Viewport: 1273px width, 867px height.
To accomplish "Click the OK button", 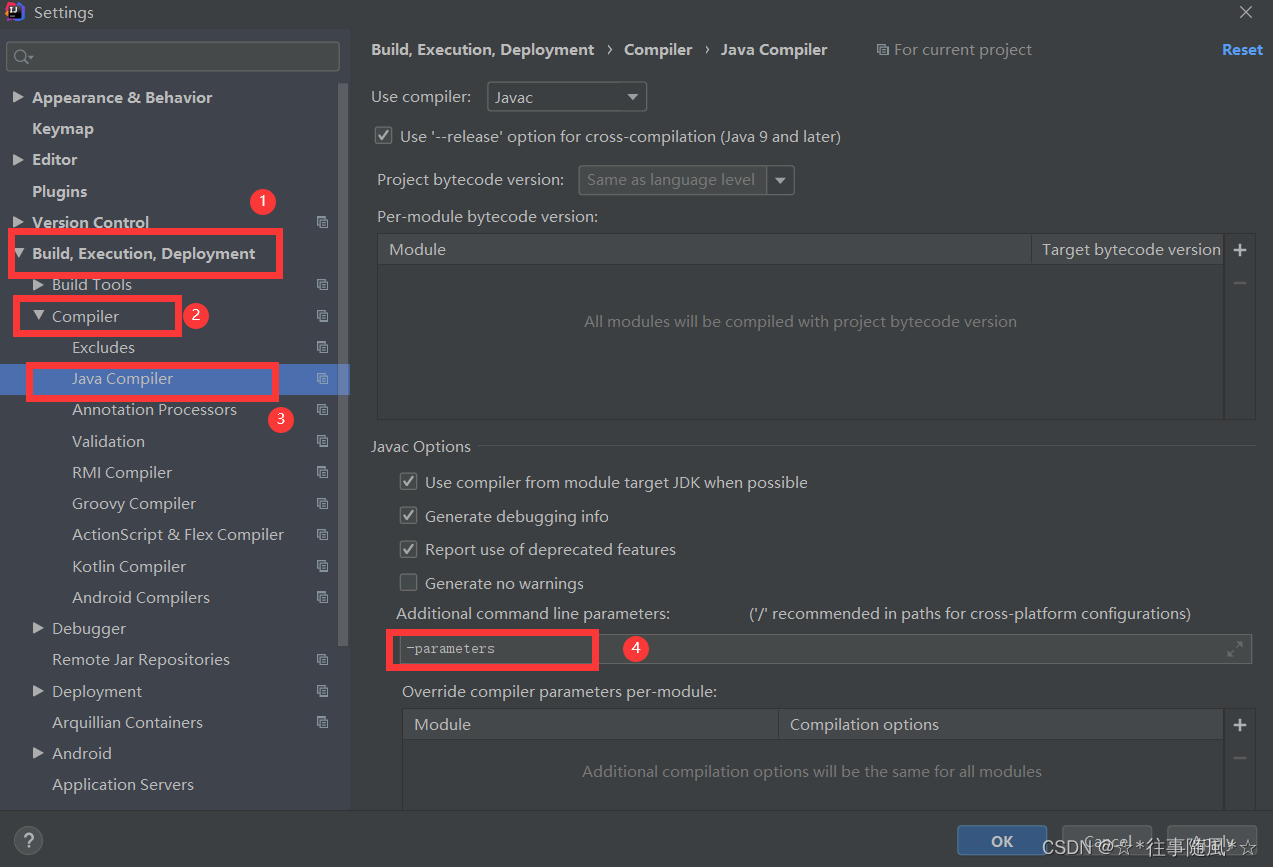I will [x=1002, y=841].
